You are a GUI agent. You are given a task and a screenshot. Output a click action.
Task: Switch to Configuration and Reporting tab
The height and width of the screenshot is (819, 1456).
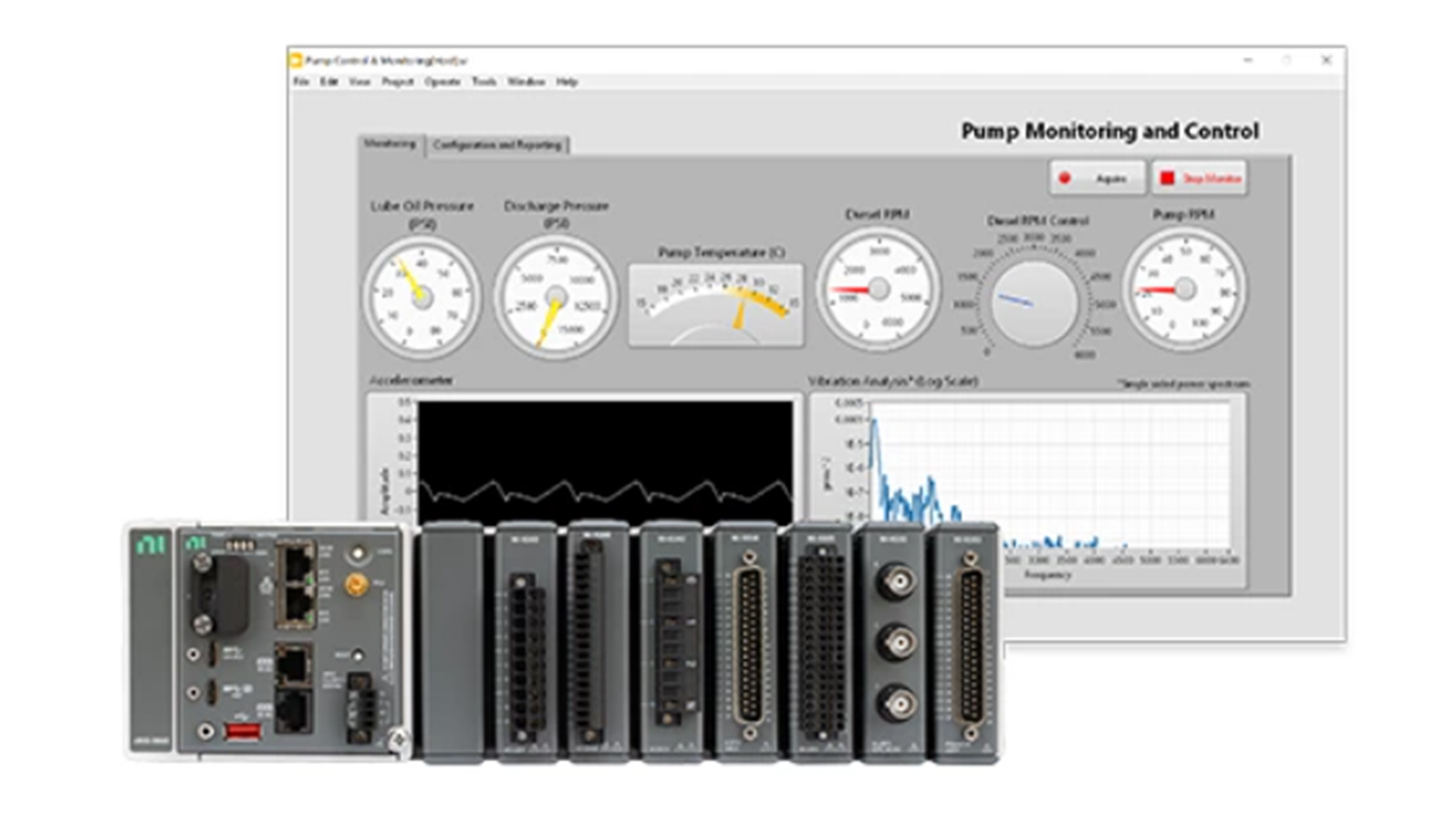[x=497, y=145]
